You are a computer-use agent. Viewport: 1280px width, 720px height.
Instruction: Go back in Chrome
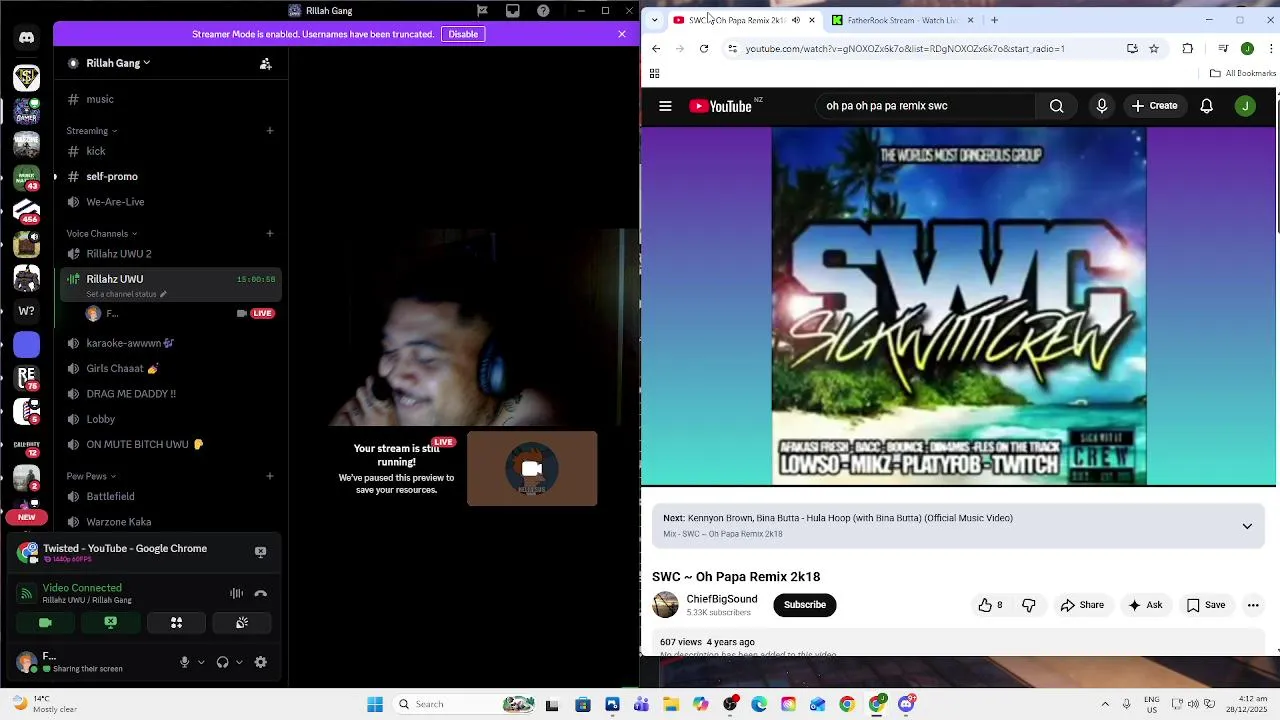(656, 49)
